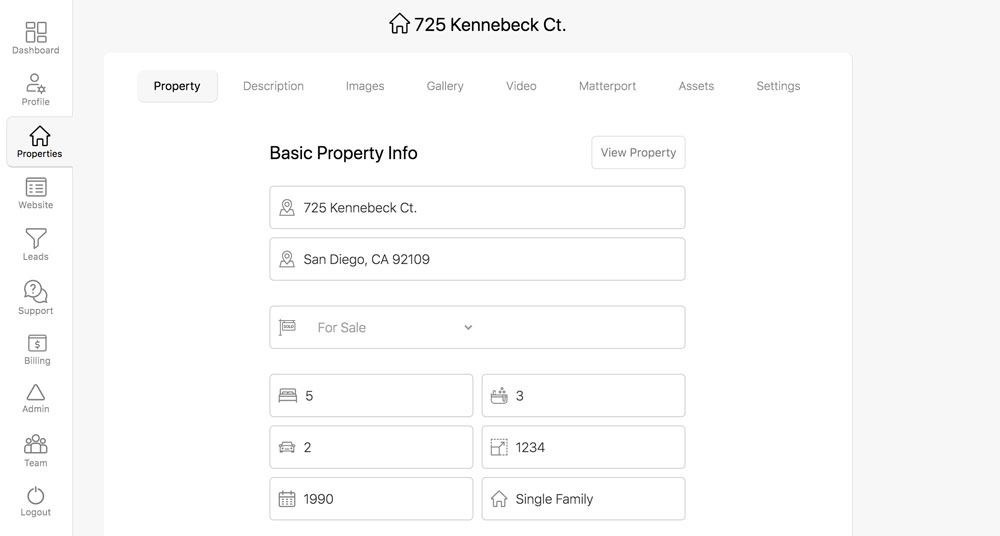Open the Single Family property type field

(584, 499)
